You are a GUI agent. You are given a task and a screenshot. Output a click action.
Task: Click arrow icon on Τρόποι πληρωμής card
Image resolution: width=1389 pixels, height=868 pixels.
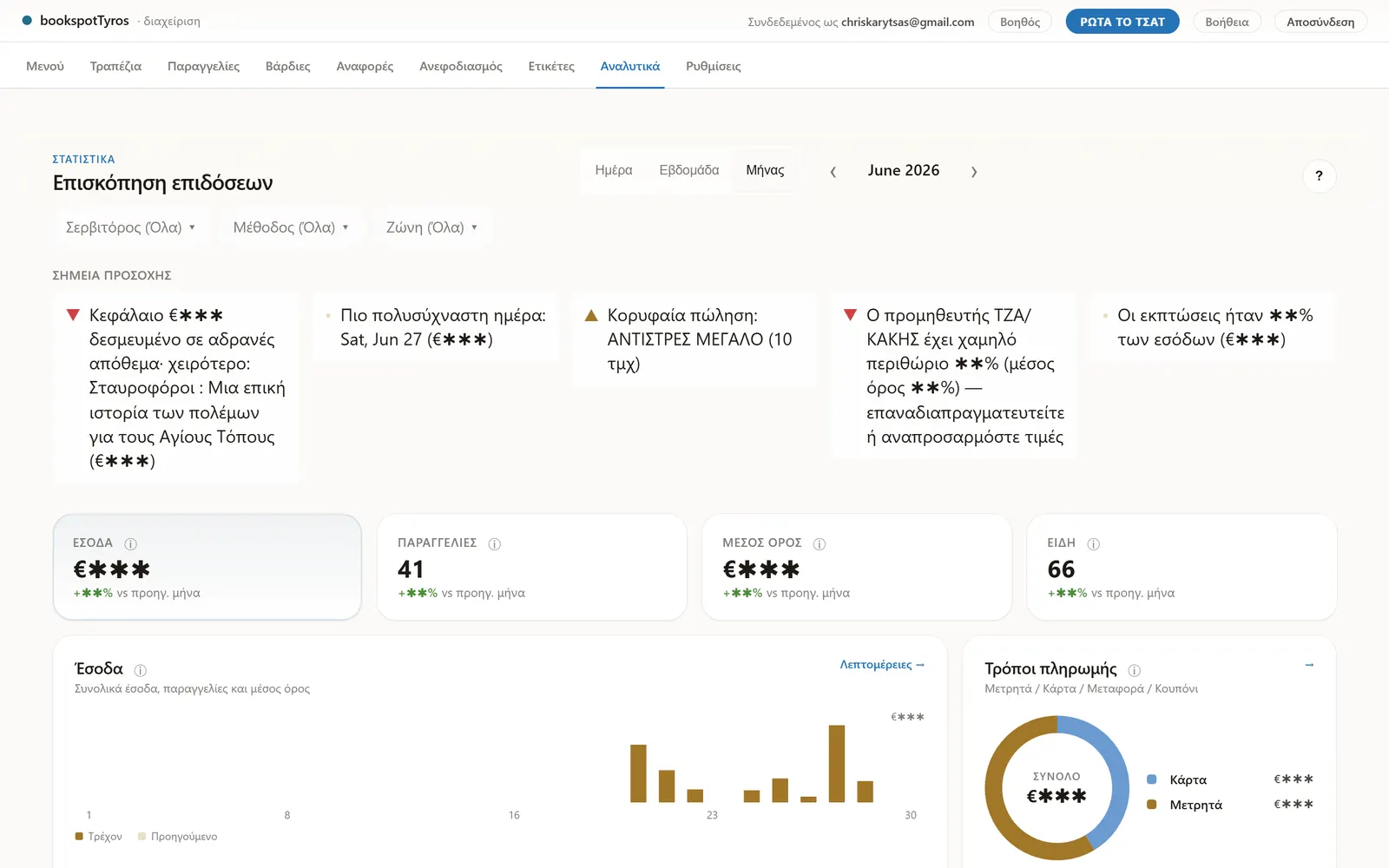pyautogui.click(x=1309, y=665)
